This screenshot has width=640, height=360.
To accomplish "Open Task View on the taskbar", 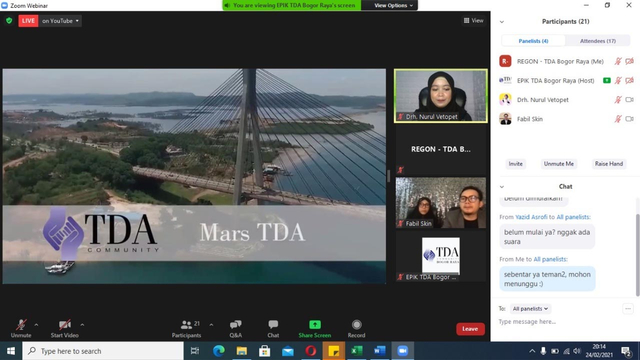I will click(195, 351).
